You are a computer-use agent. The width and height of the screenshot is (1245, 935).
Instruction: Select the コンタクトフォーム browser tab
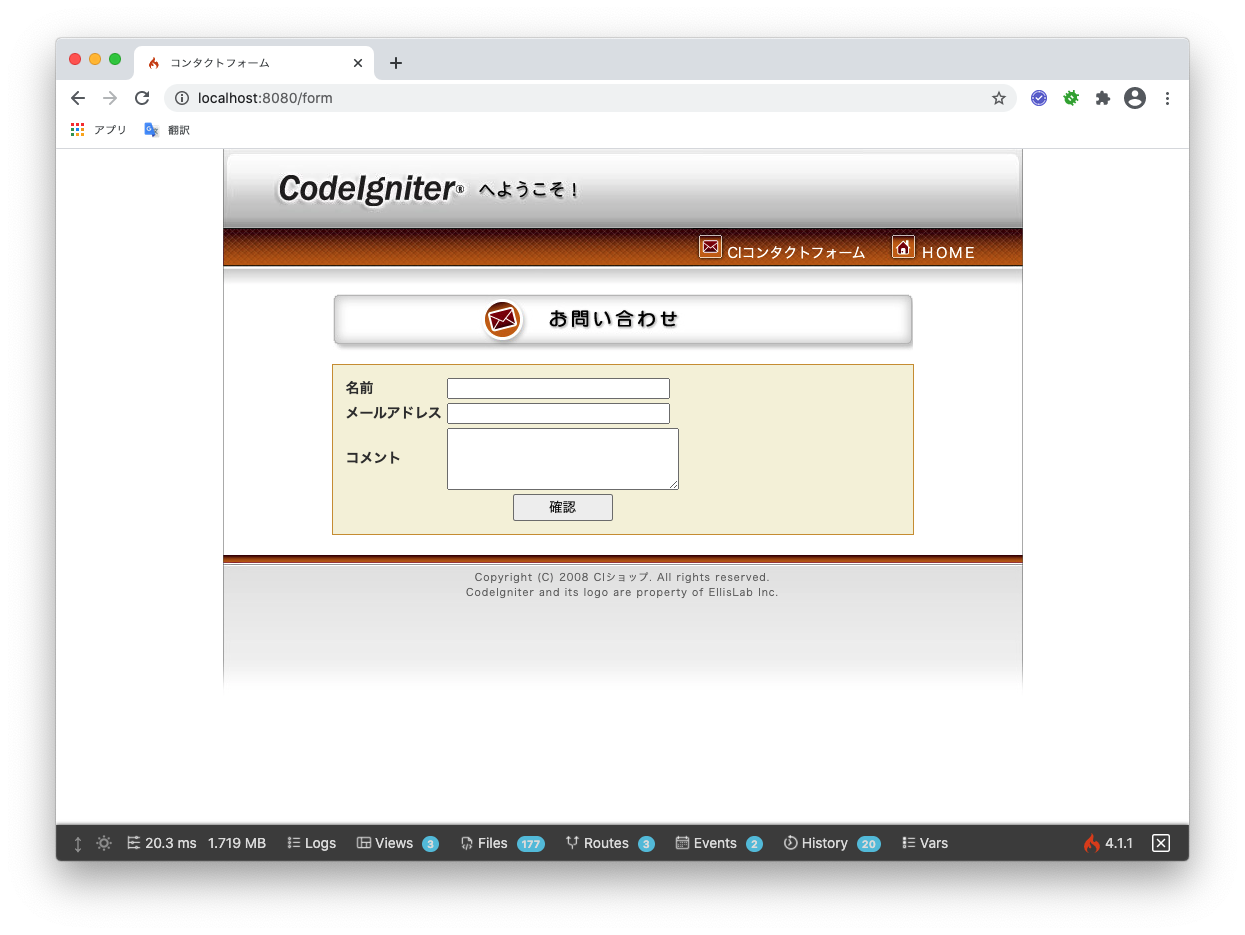pos(254,63)
